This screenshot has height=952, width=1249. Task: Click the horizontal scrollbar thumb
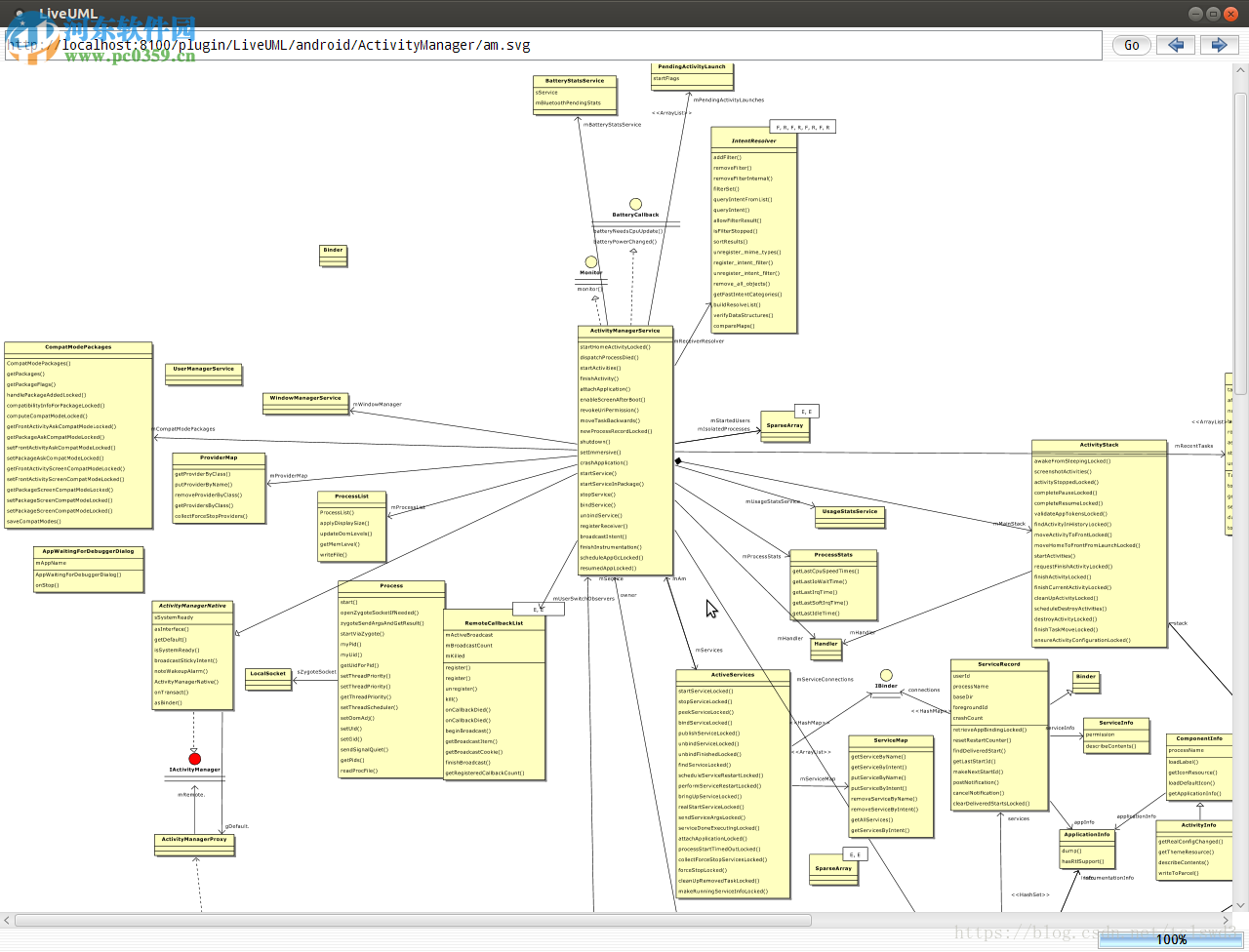[x=414, y=920]
